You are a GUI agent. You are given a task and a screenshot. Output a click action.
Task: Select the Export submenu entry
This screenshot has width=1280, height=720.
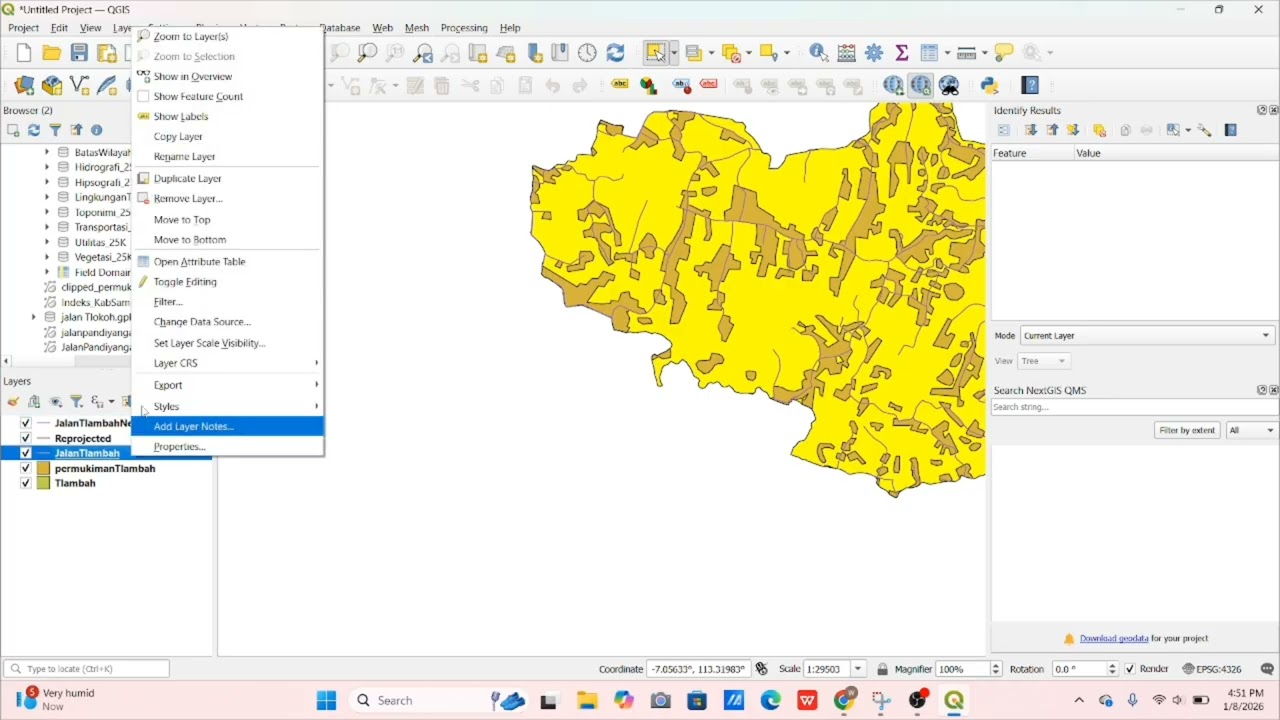click(228, 385)
